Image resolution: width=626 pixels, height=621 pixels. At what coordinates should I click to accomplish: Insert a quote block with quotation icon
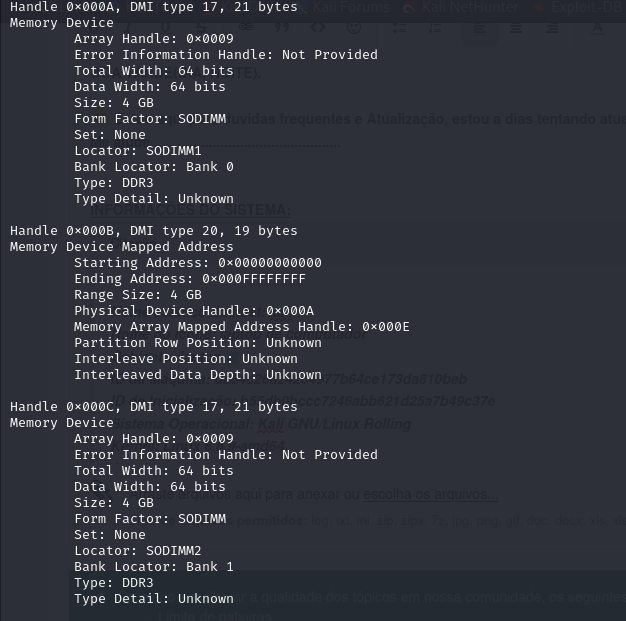point(282,28)
